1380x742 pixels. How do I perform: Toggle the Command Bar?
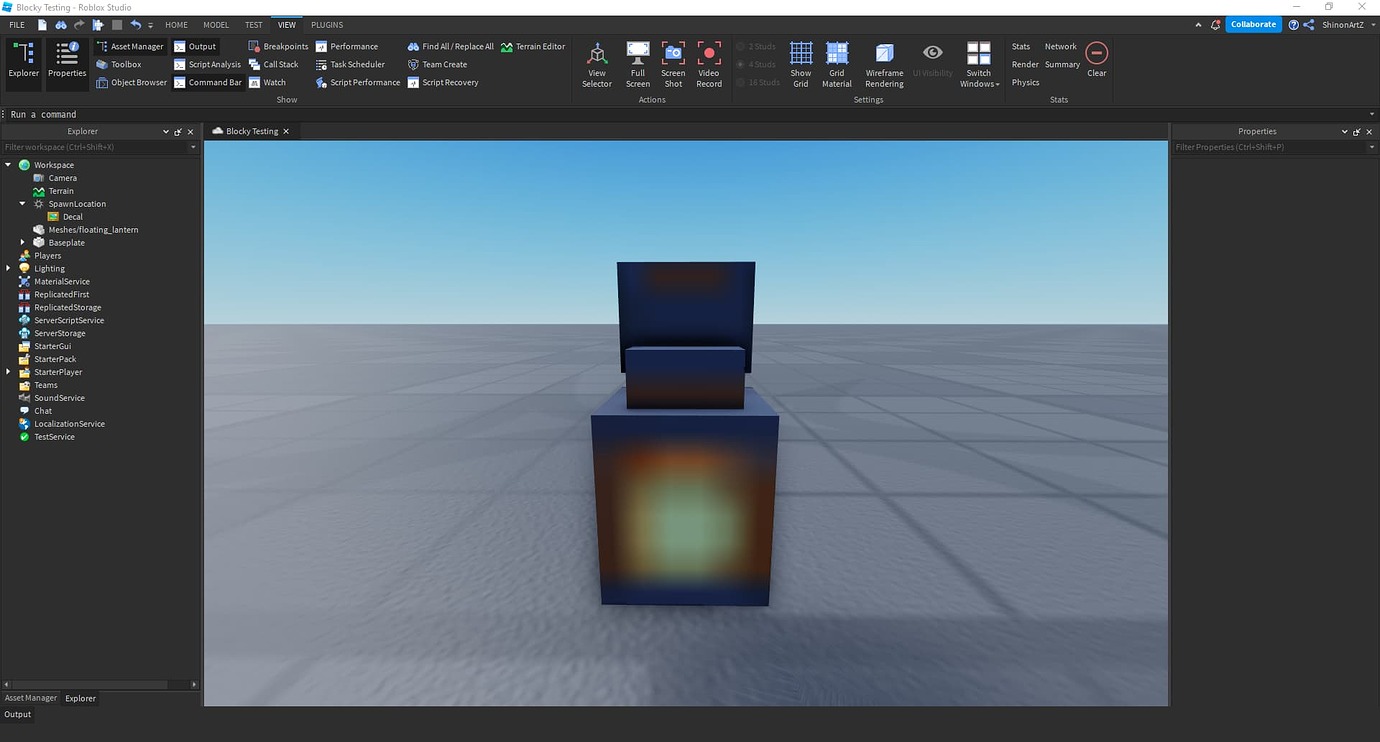208,82
